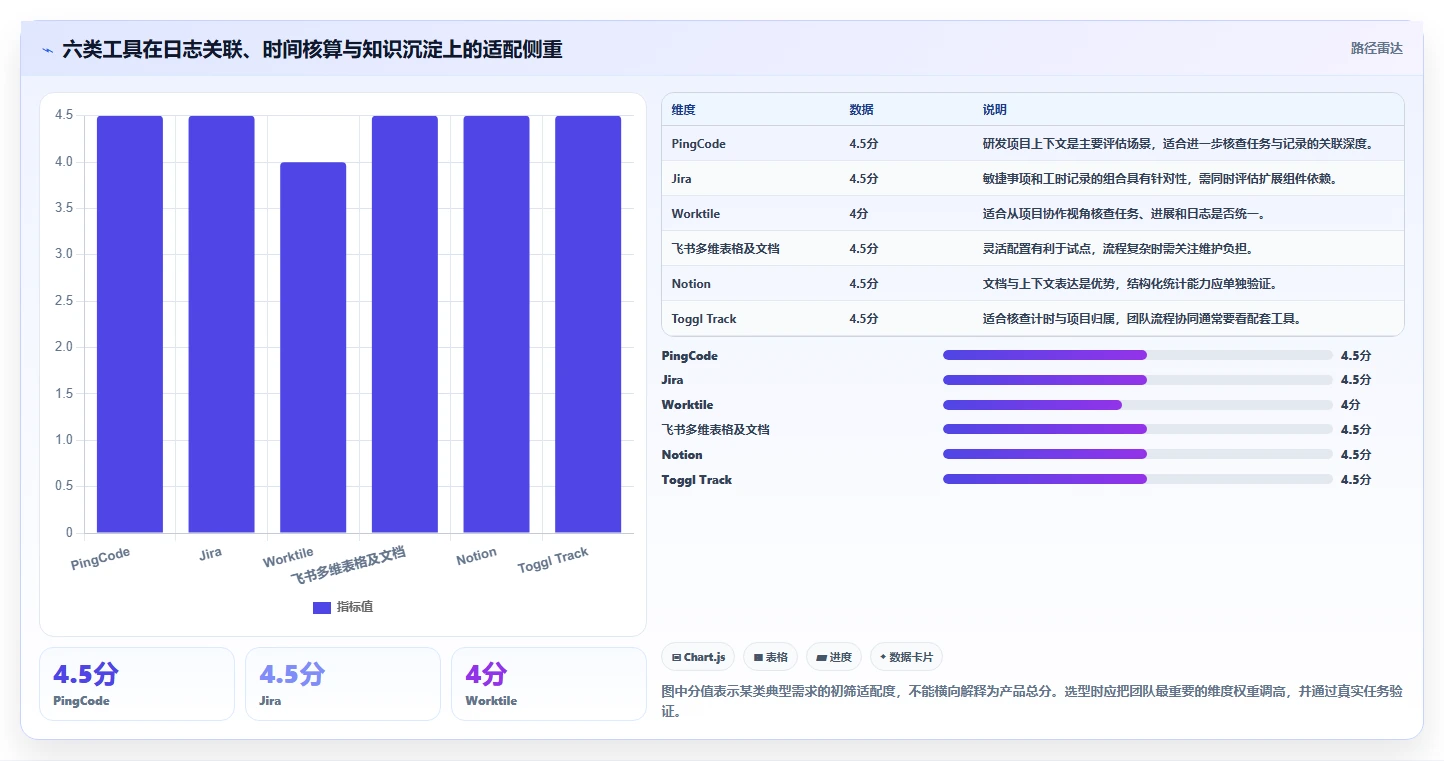This screenshot has height=761, width=1444.
Task: Select the 进度 tag chip
Action: point(834,657)
